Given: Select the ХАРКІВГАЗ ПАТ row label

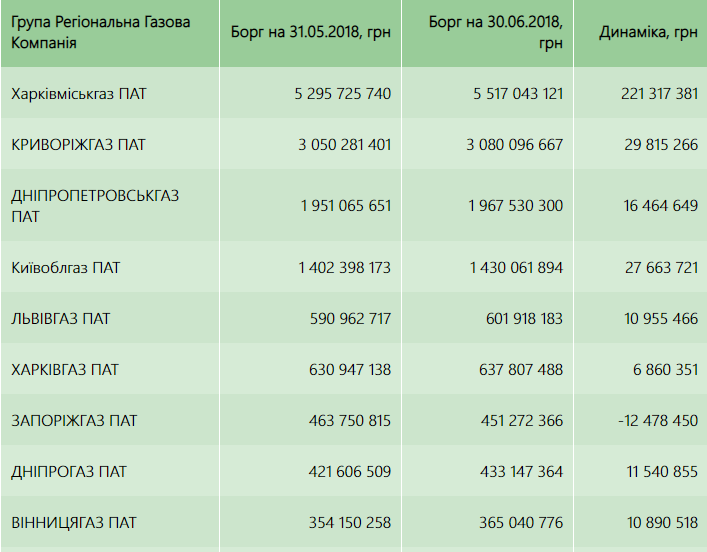Looking at the screenshot, I should [64, 370].
